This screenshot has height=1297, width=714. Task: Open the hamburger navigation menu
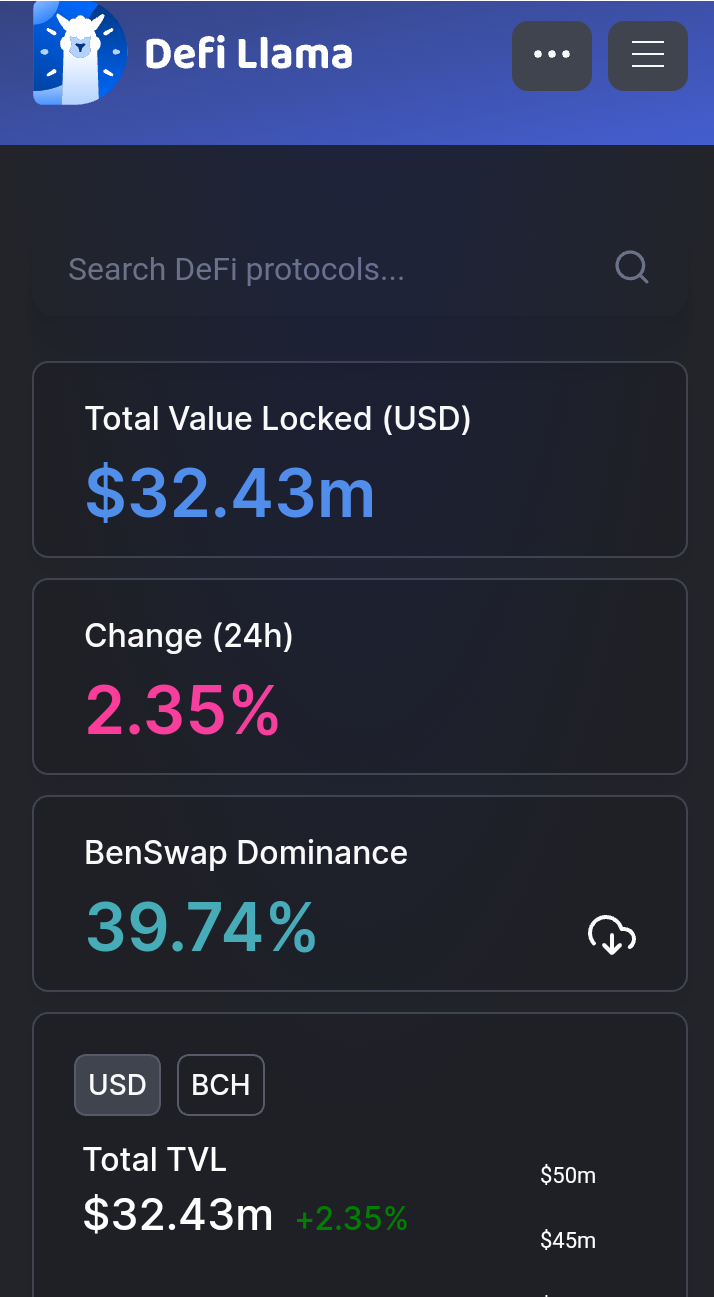[x=648, y=56]
